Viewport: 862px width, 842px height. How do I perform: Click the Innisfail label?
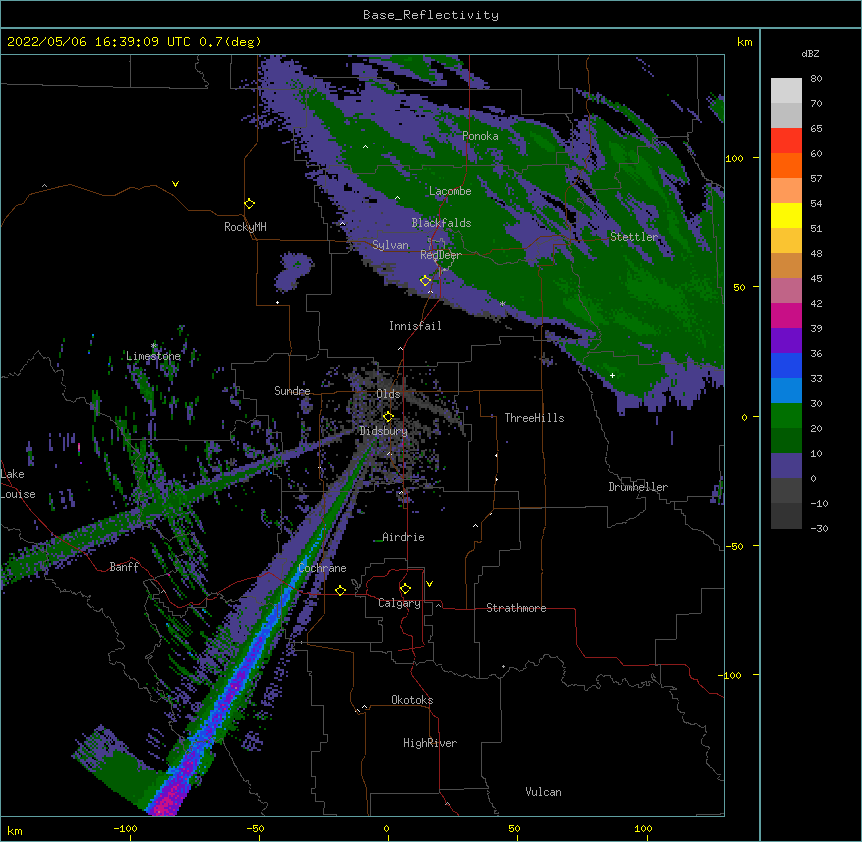[415, 326]
